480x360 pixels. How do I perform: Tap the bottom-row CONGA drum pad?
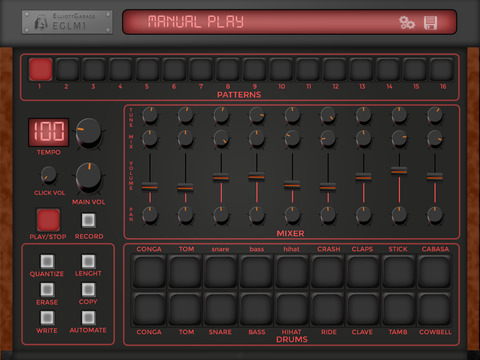tap(149, 309)
